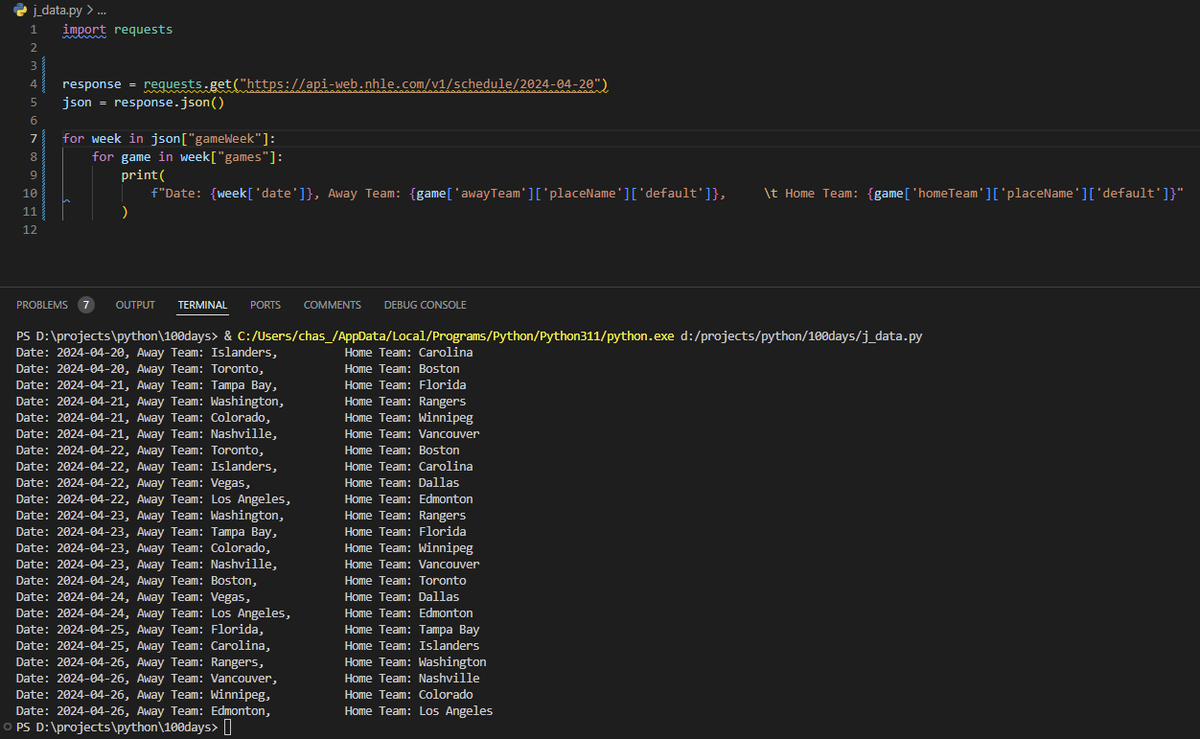Click 'for game in week["games"]:' line
Screen dimensions: 1200x739
(188, 157)
